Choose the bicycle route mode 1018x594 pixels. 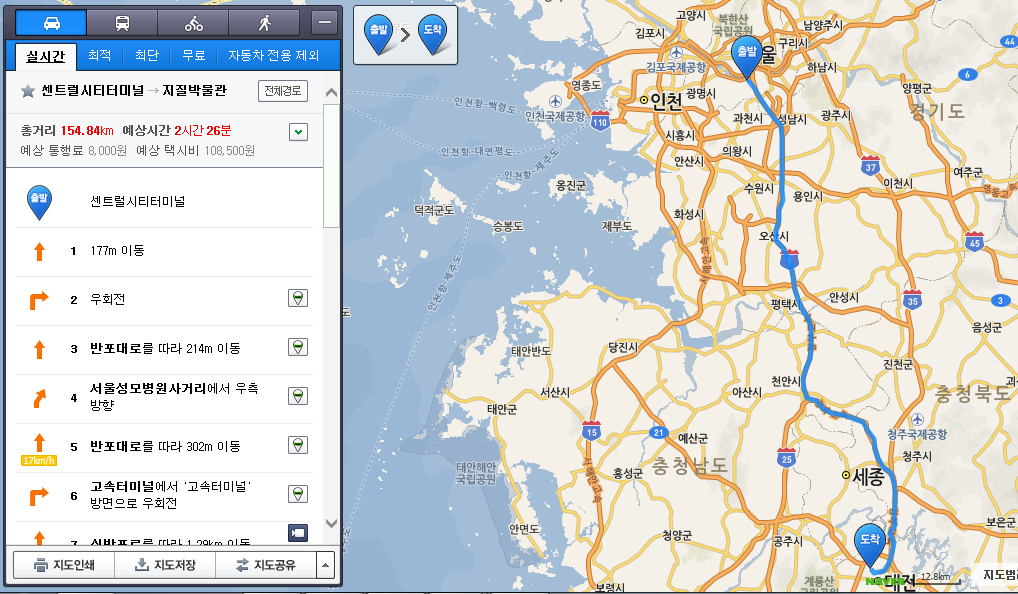click(x=193, y=23)
